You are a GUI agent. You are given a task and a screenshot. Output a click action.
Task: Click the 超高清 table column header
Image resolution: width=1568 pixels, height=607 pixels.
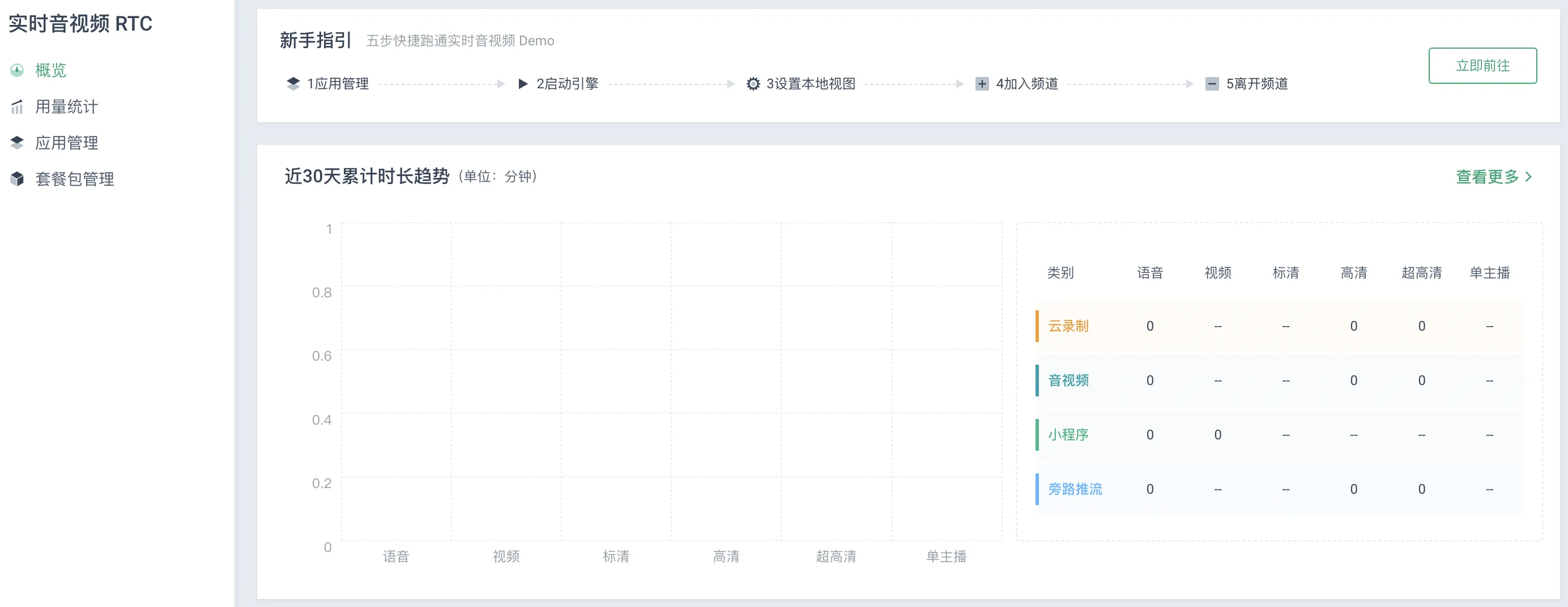click(1421, 273)
